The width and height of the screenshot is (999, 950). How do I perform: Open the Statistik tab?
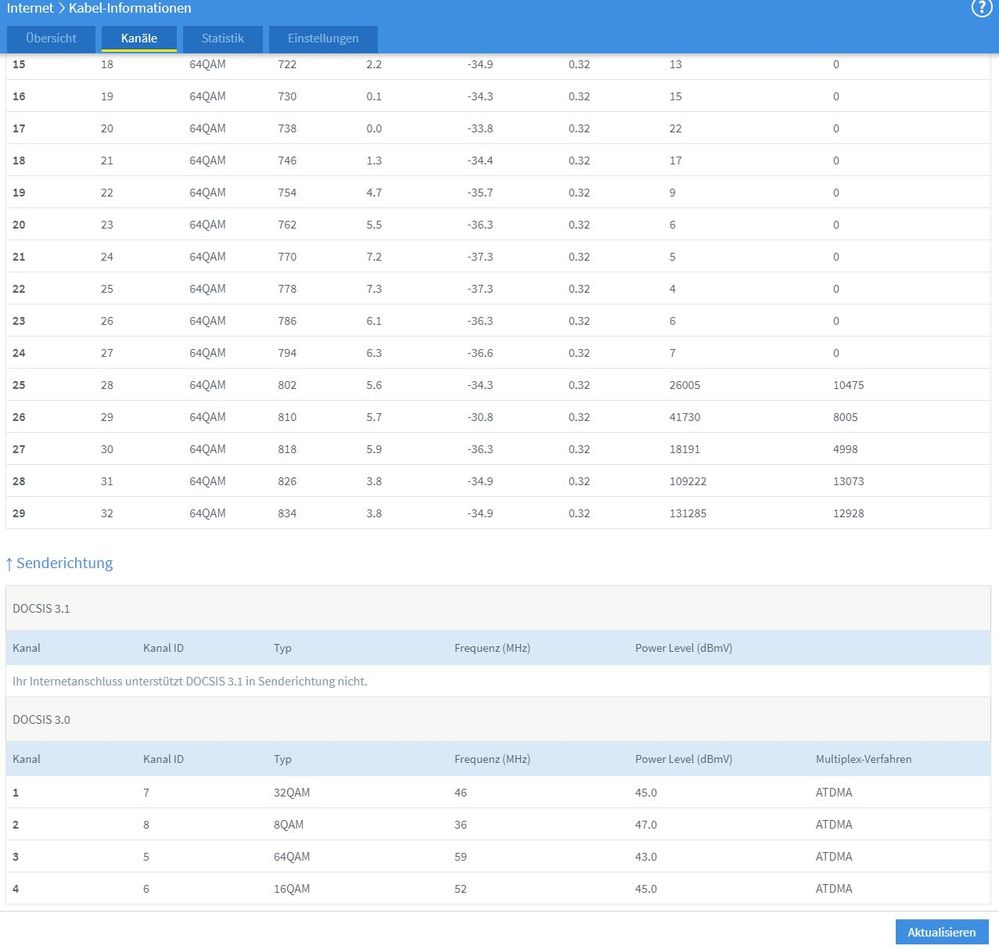(222, 39)
